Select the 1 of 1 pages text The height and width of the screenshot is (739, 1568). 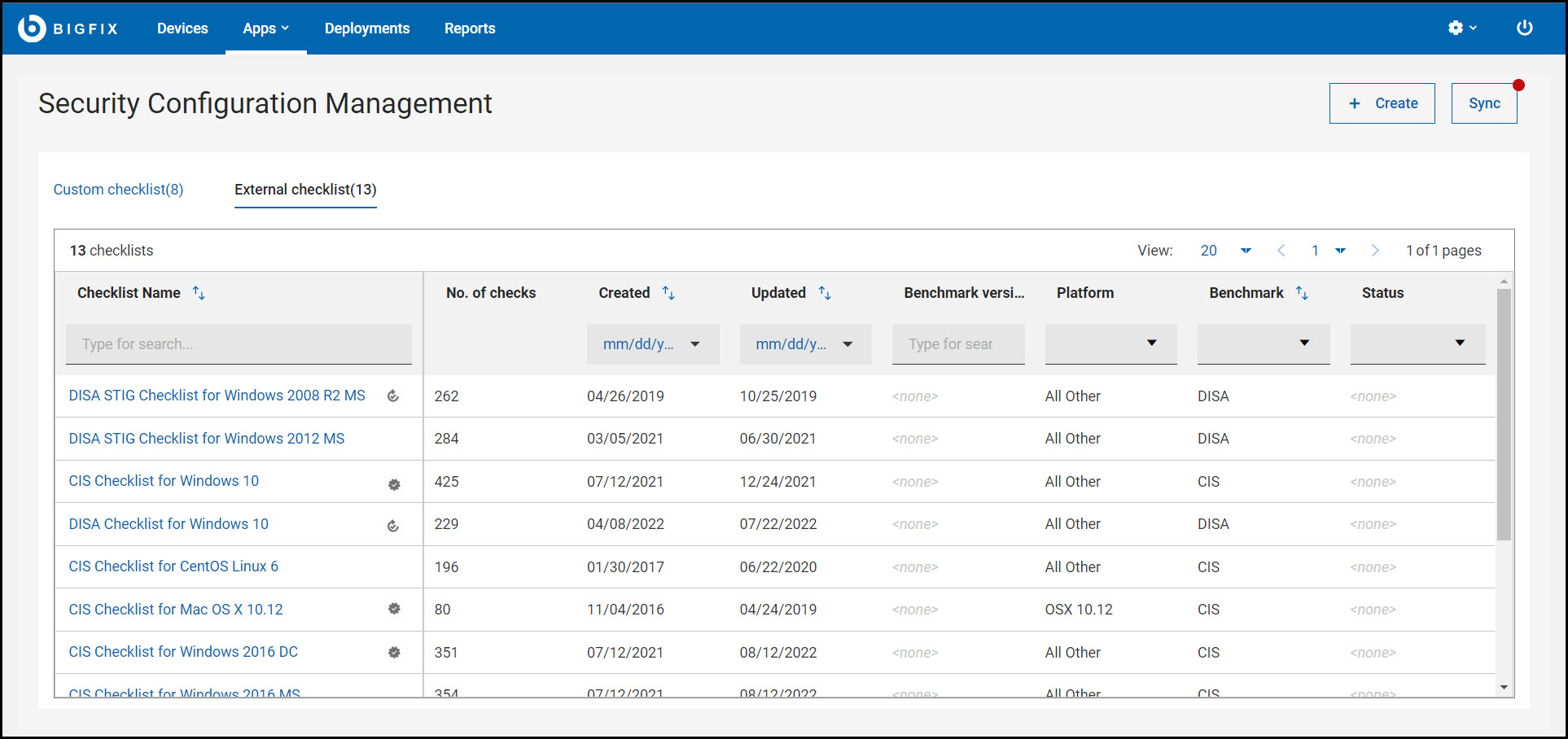coord(1443,251)
